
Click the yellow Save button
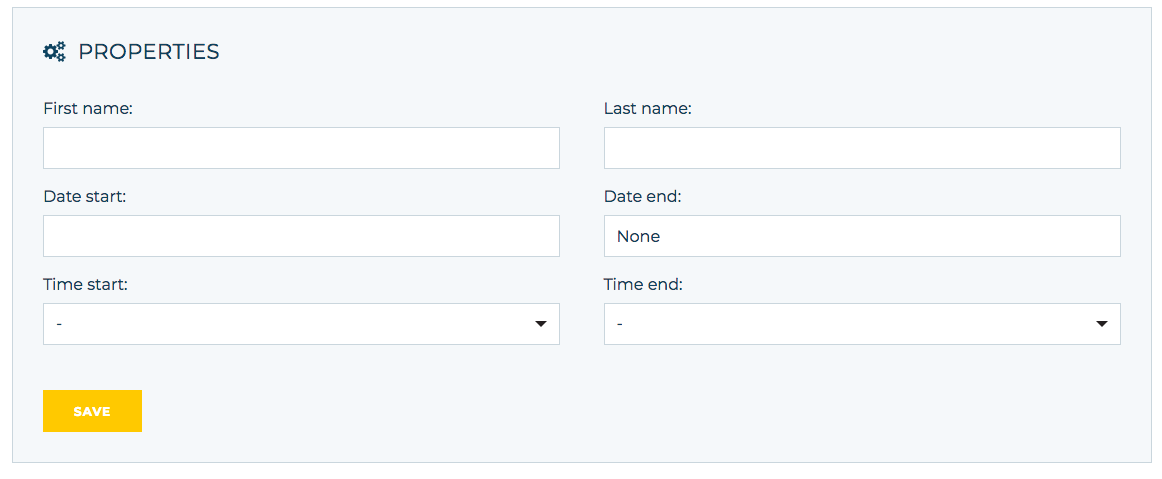[x=92, y=411]
